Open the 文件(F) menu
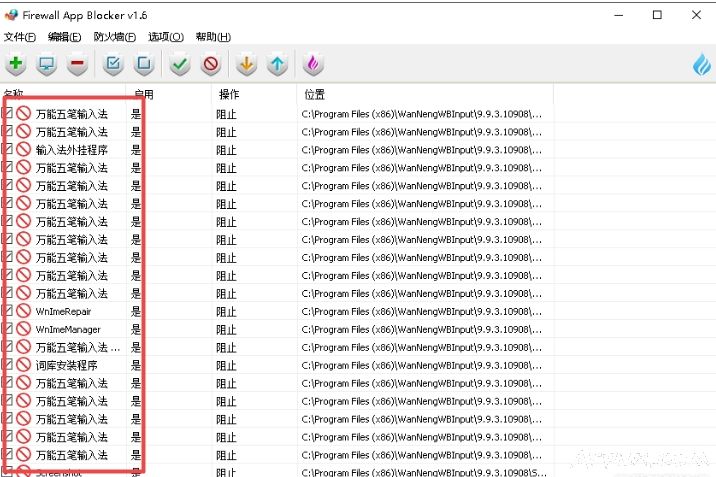The image size is (716, 477). tap(20, 37)
